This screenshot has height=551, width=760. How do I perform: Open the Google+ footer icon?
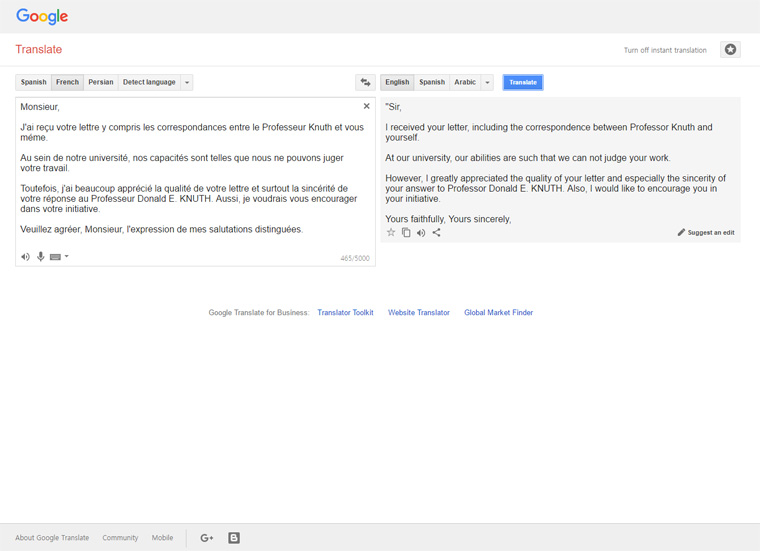click(206, 538)
